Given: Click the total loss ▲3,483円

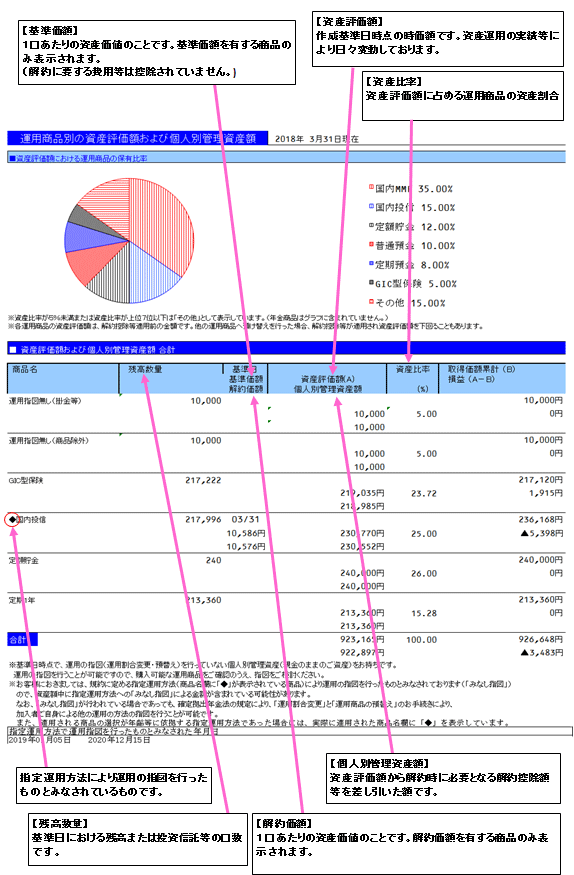Looking at the screenshot, I should tap(542, 652).
